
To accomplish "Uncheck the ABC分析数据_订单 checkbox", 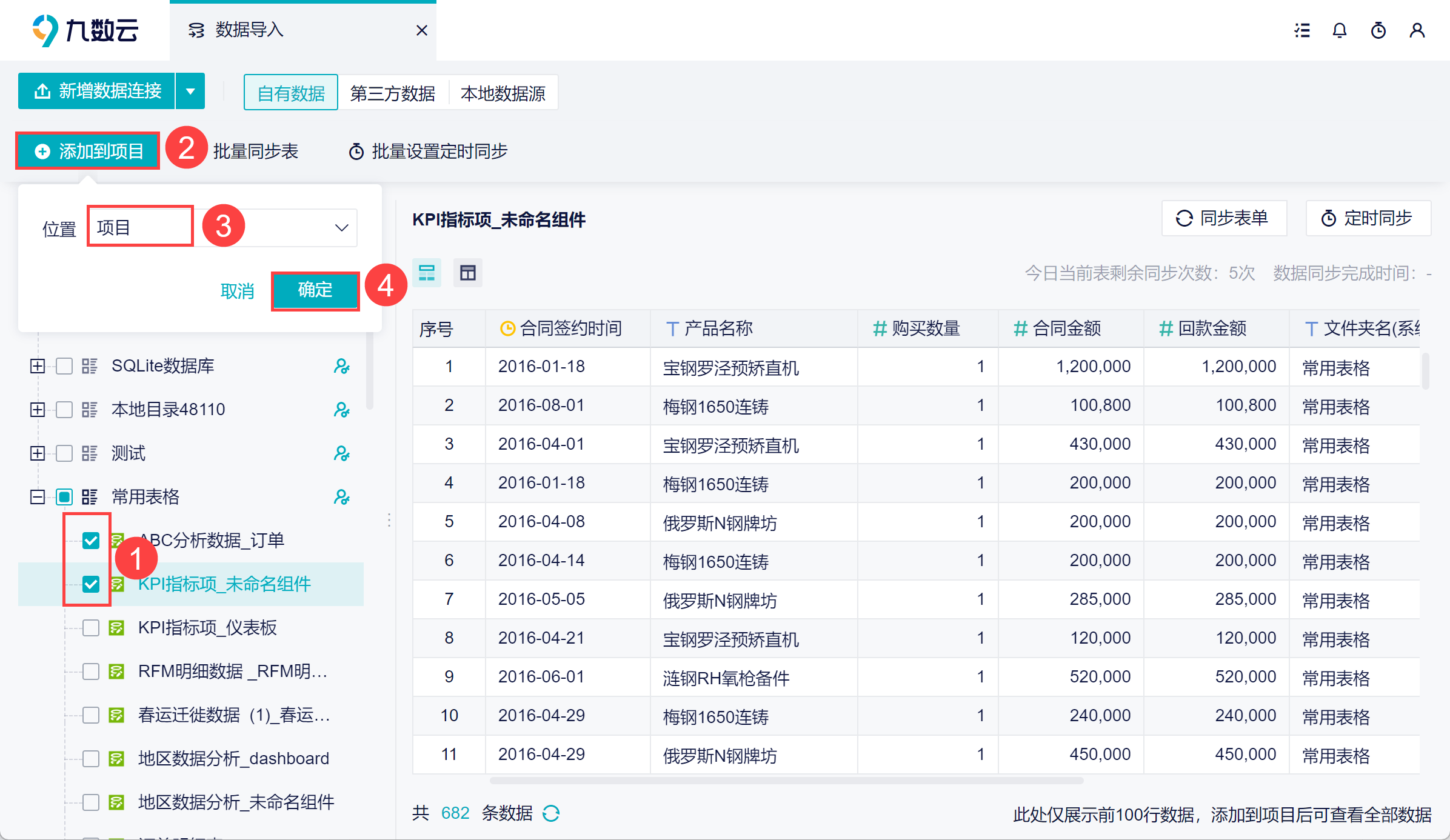I will [x=91, y=540].
